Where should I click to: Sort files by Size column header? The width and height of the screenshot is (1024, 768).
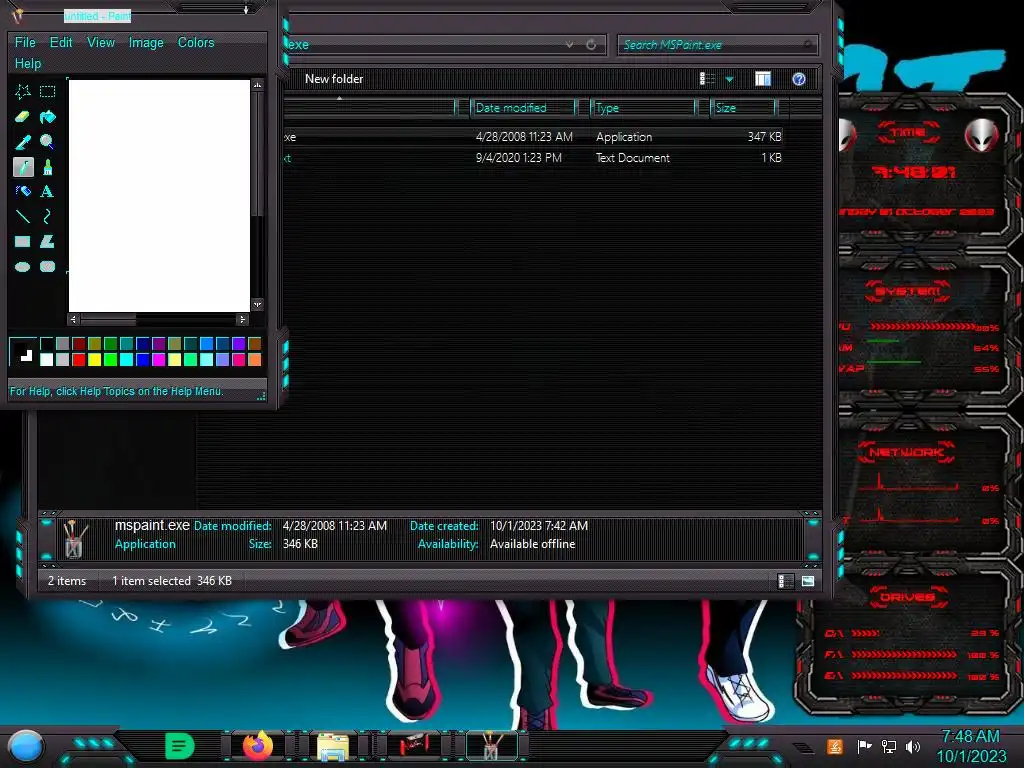click(743, 108)
